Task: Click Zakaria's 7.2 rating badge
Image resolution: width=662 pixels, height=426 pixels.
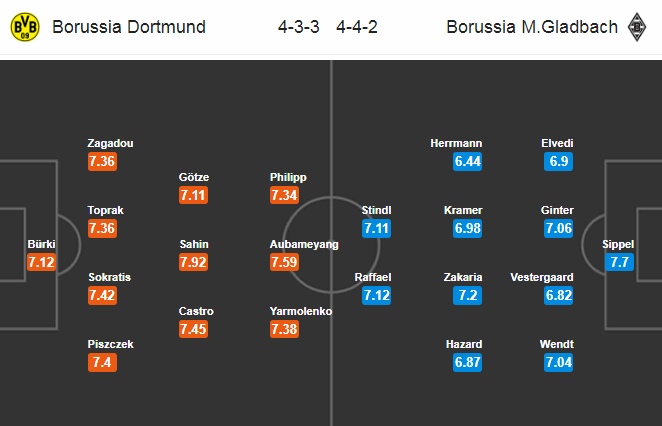Action: click(x=469, y=296)
